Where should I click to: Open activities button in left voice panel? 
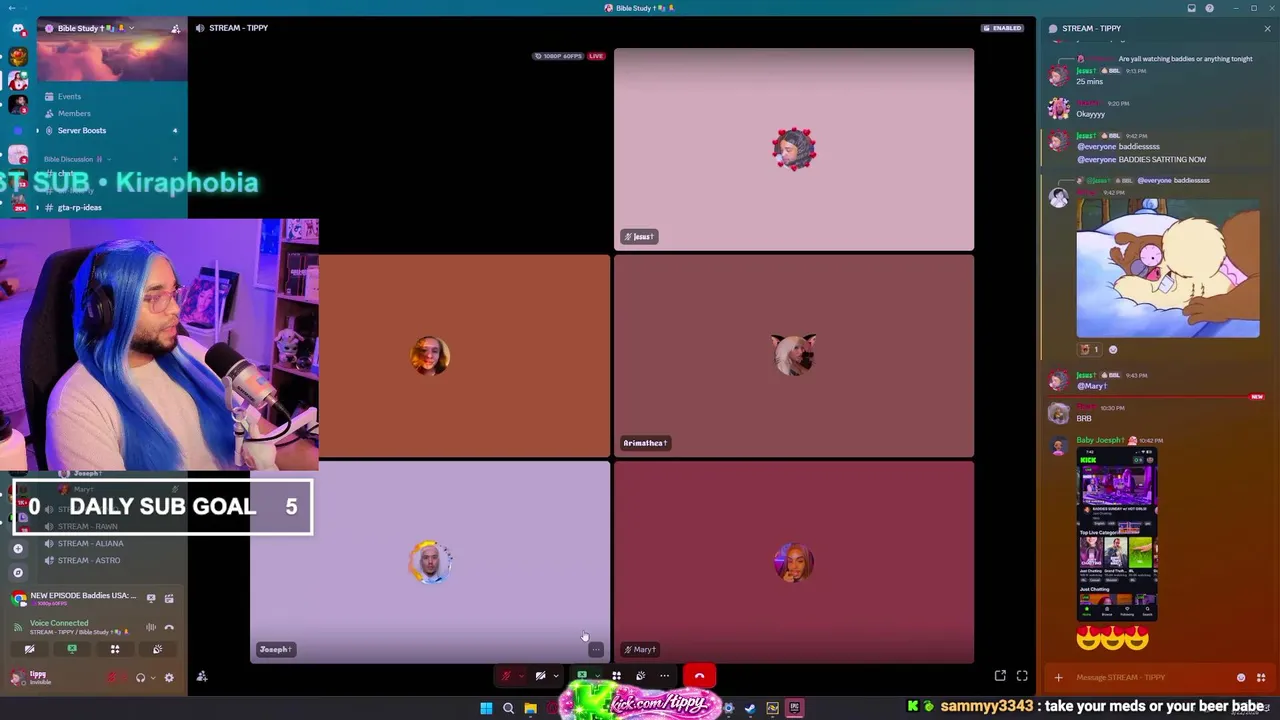(x=115, y=649)
